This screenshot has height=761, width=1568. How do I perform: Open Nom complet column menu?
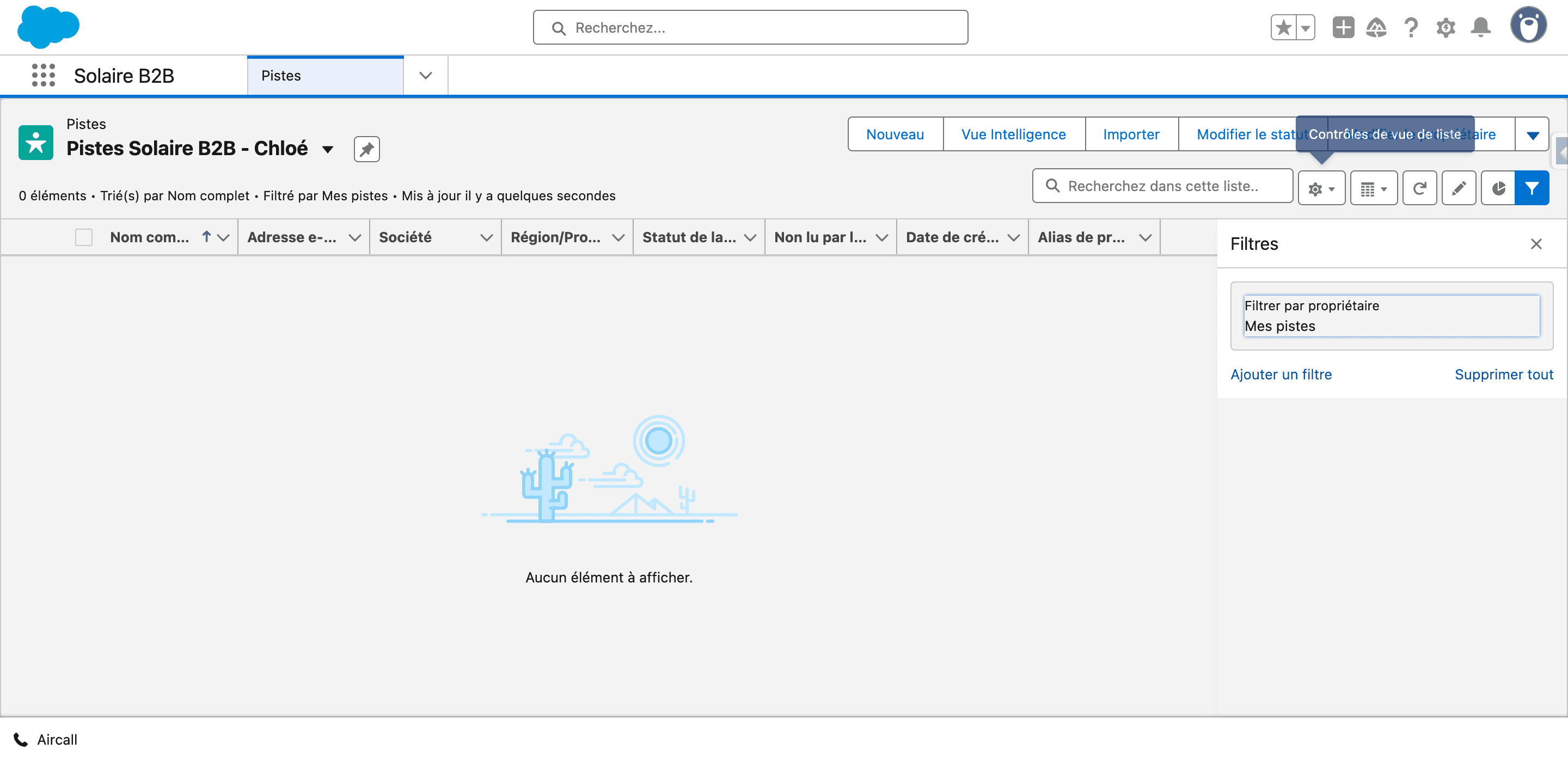click(224, 237)
